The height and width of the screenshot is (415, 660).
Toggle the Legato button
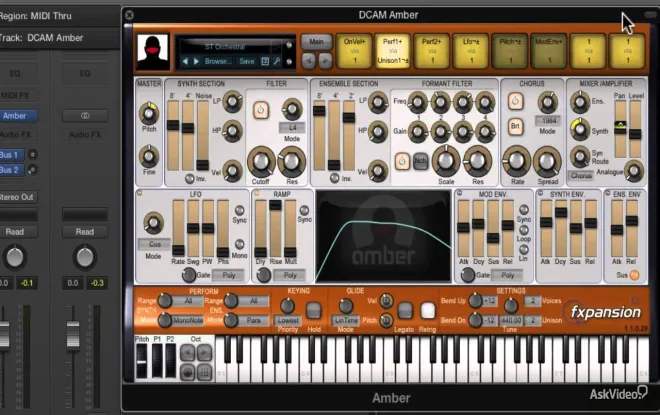[405, 311]
